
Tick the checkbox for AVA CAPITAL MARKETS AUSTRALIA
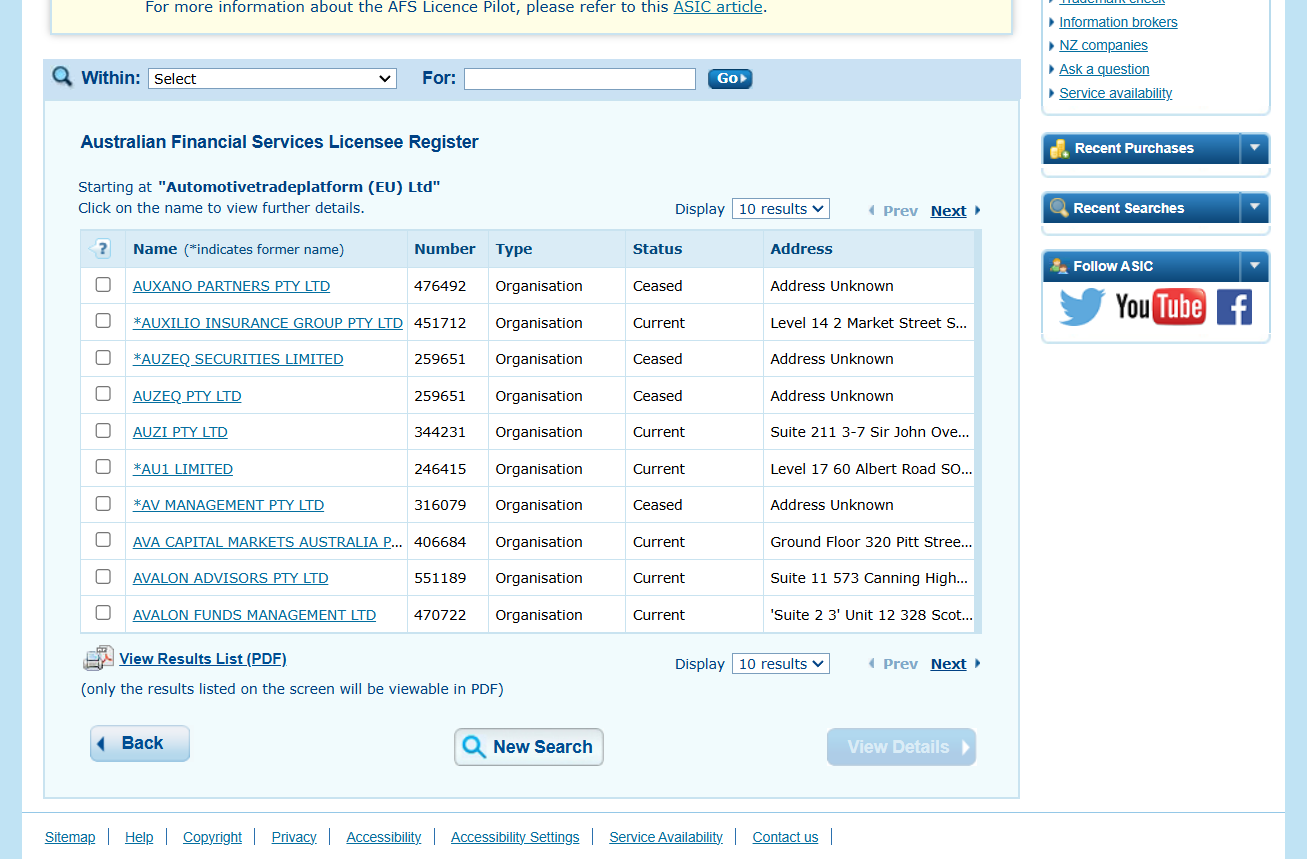(103, 540)
